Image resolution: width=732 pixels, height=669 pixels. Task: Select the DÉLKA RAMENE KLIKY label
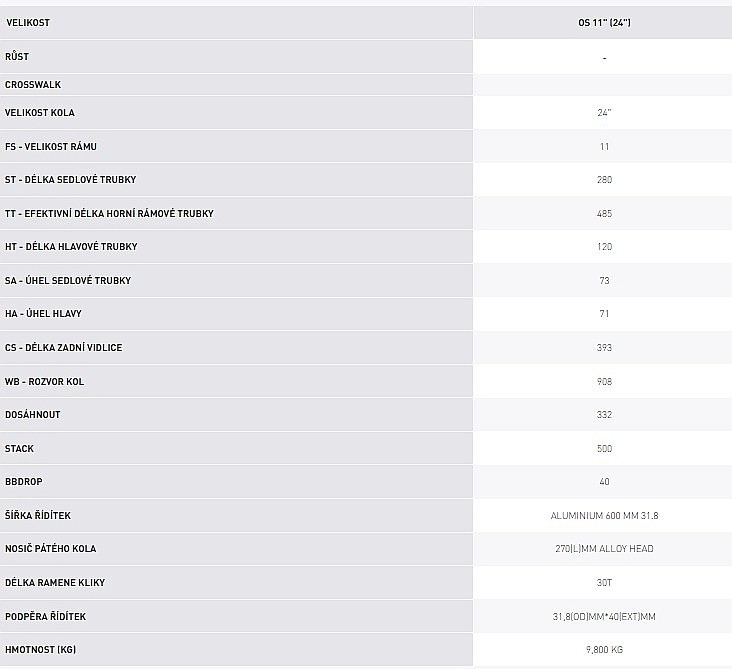(55, 582)
